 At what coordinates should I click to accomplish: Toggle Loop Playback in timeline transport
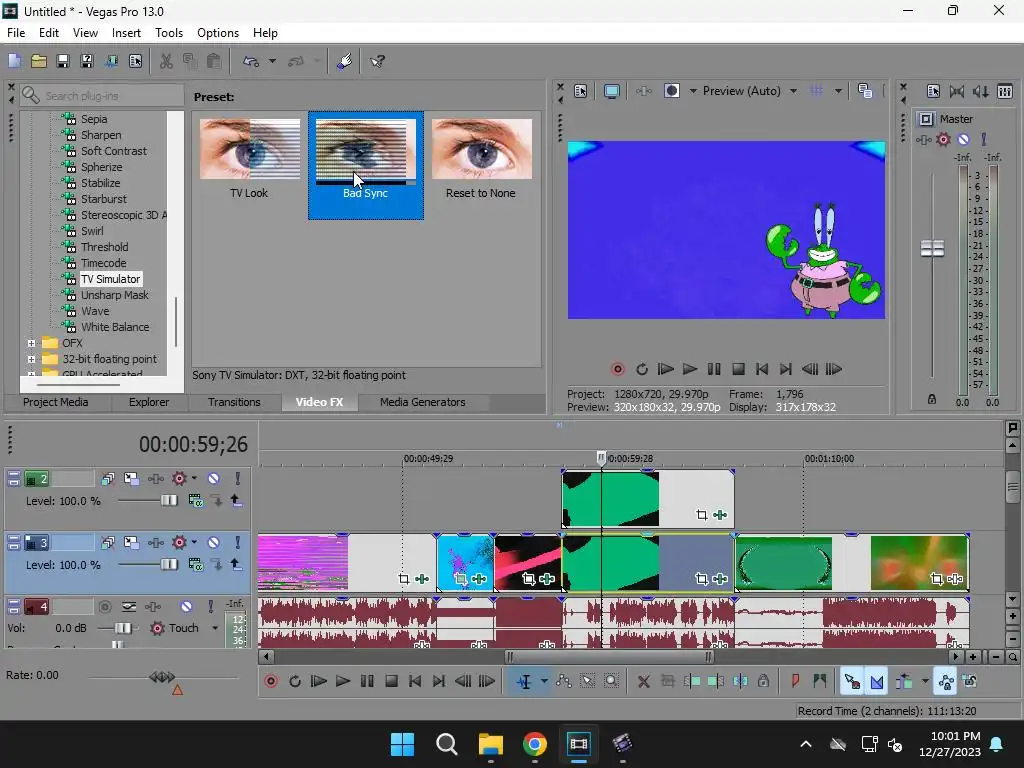click(x=295, y=682)
